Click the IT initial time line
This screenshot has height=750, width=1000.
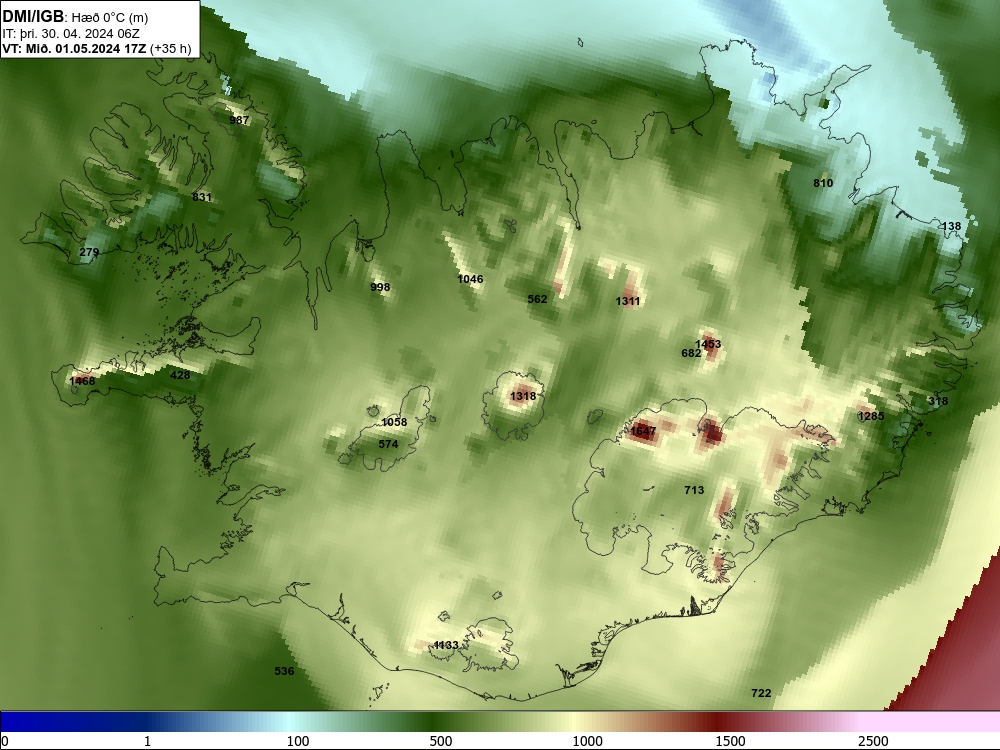71,34
